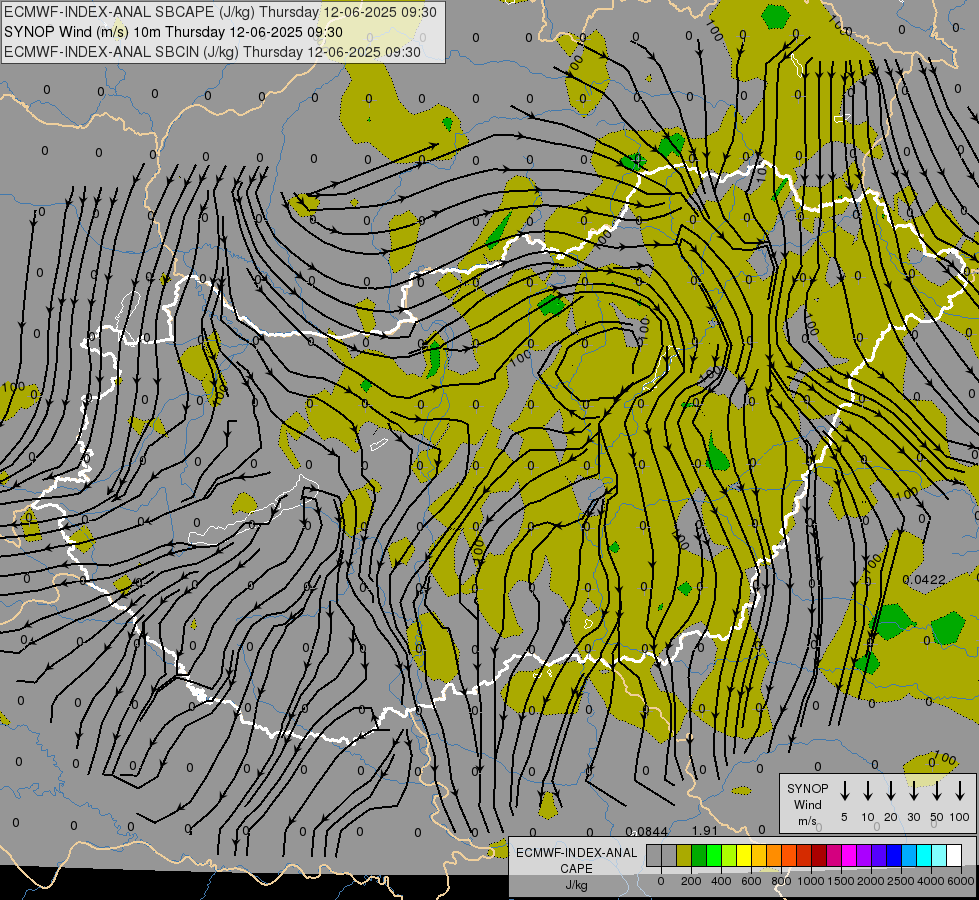Image resolution: width=979 pixels, height=900 pixels.
Task: Click the 10 m/s wind arrow in SYNOP legend
Action: 867,790
